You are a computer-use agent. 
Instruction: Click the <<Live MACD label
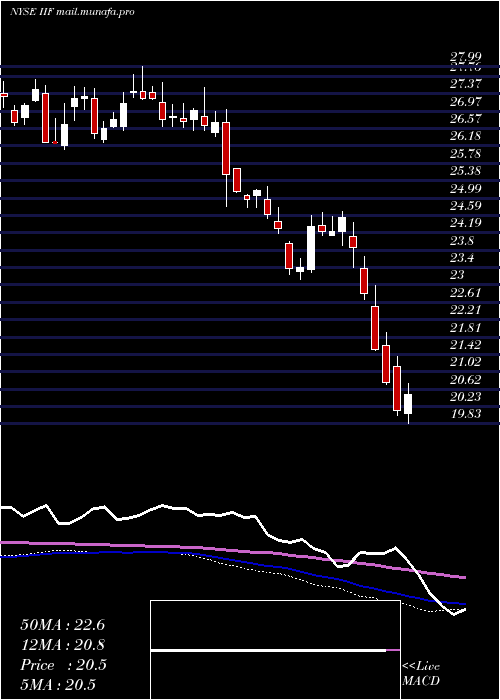click(x=421, y=674)
